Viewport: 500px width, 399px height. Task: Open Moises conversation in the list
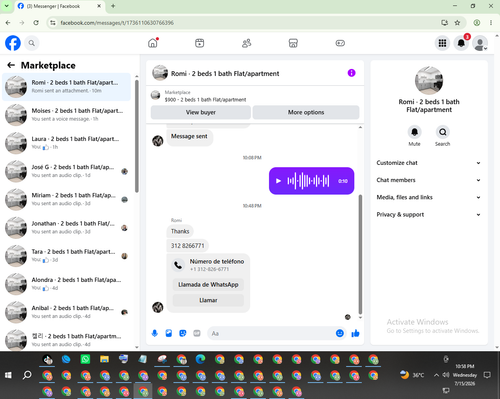coord(66,115)
